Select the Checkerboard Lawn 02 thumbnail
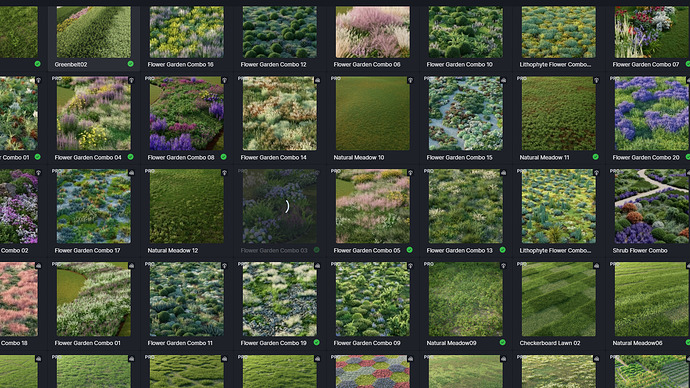The image size is (690, 388). point(559,299)
